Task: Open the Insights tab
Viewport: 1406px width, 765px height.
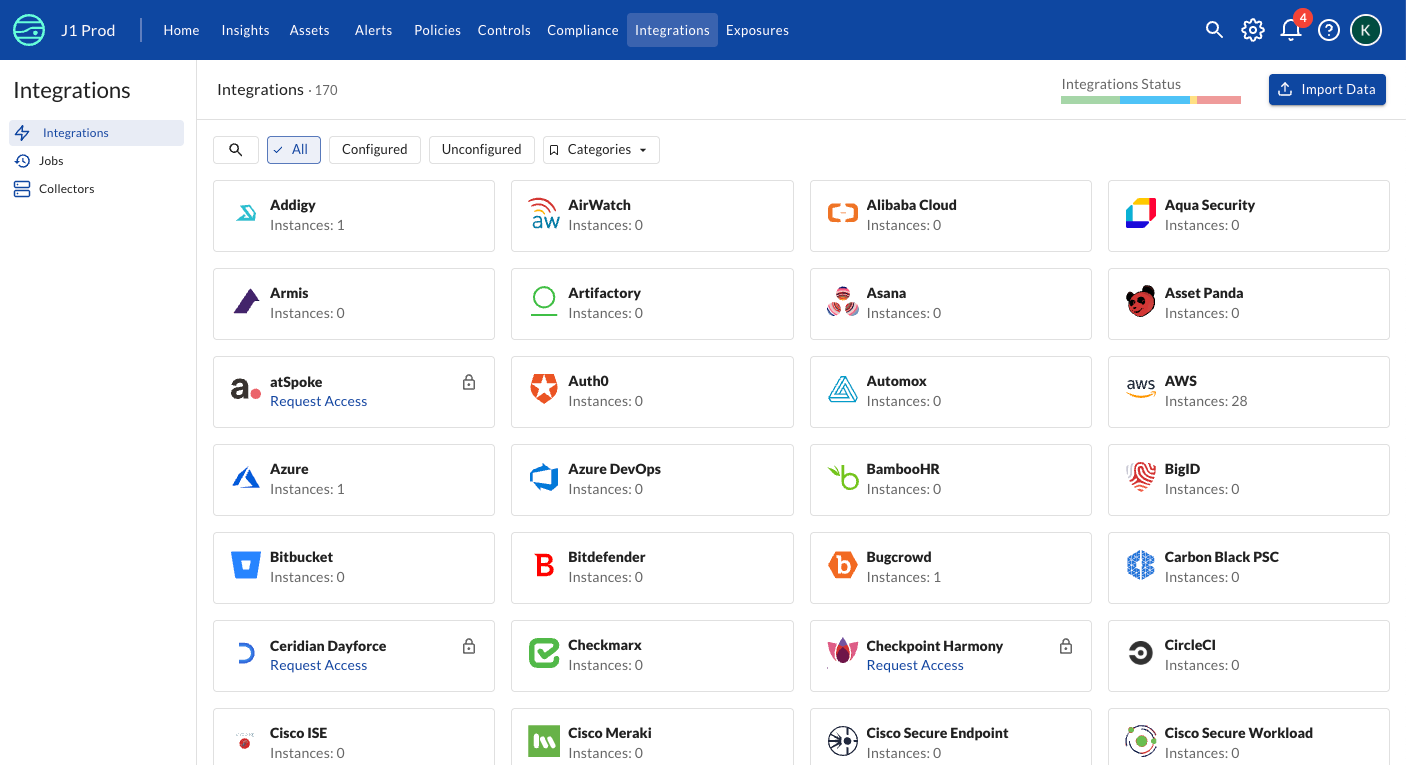Action: click(x=245, y=30)
